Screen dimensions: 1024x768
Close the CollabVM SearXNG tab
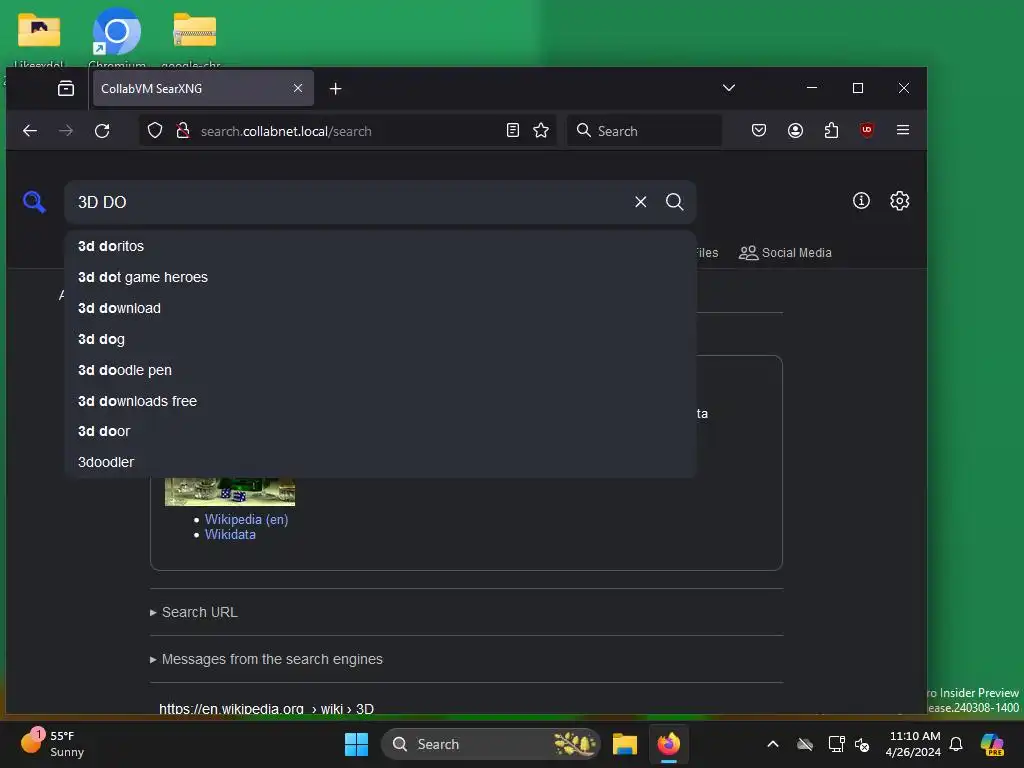click(x=298, y=88)
